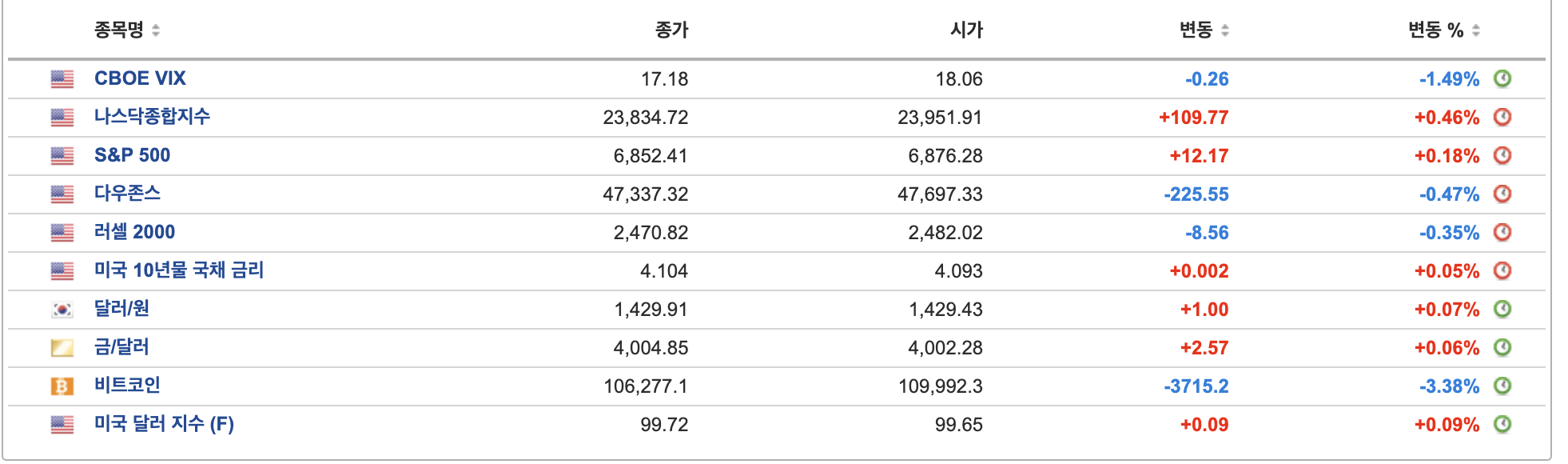This screenshot has width=1568, height=464.
Task: Click the 시가 column header
Action: point(966,30)
